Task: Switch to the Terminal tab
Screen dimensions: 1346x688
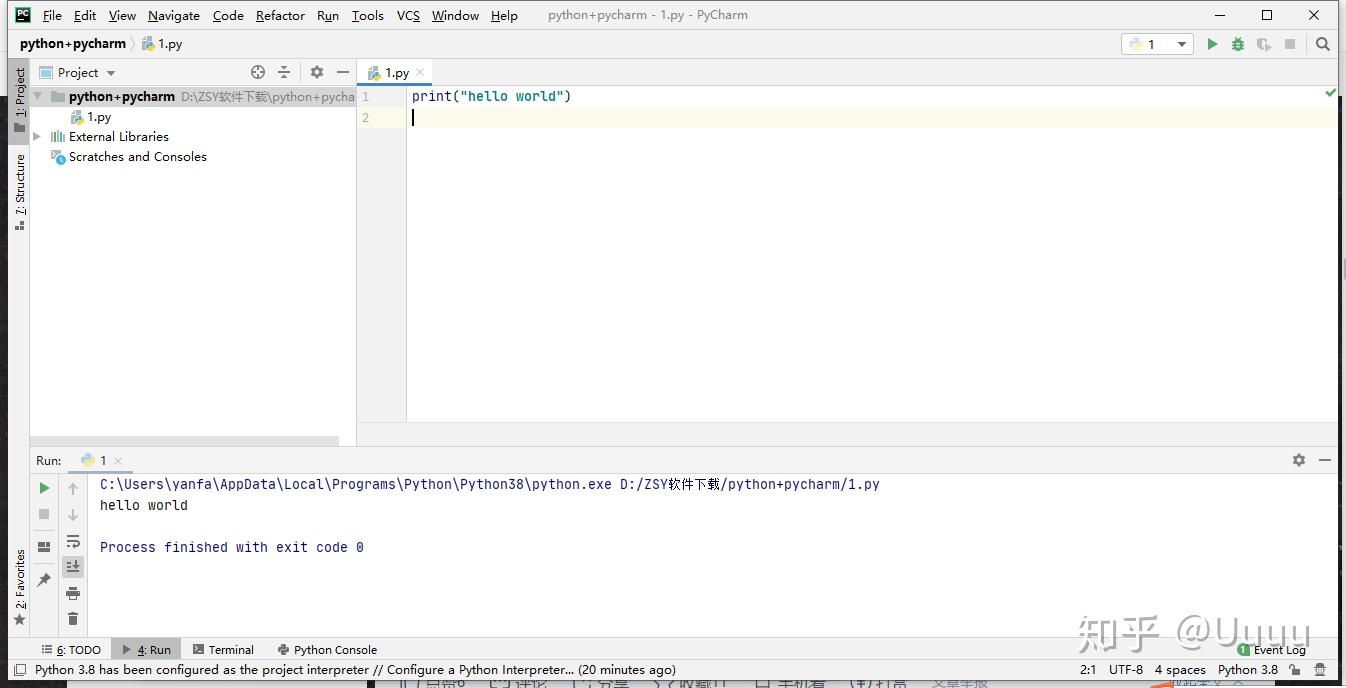Action: [223, 649]
